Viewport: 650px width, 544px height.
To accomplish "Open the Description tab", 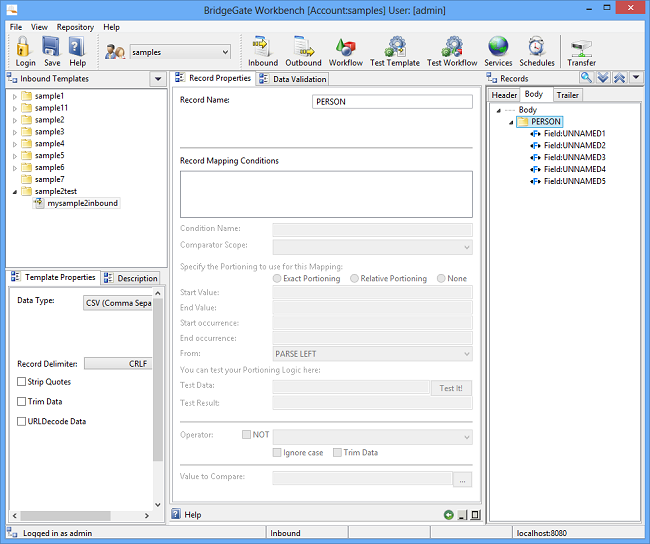I will pos(131,278).
